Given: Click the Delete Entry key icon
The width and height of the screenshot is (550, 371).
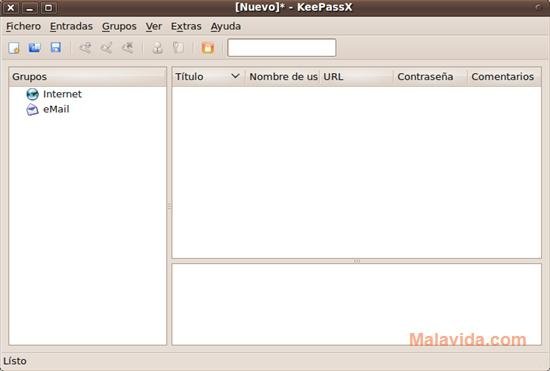Looking at the screenshot, I should click(128, 48).
